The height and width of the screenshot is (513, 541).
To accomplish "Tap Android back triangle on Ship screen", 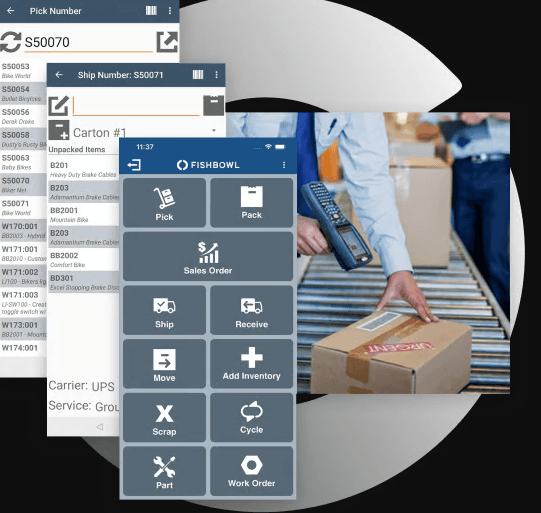I will click(100, 427).
